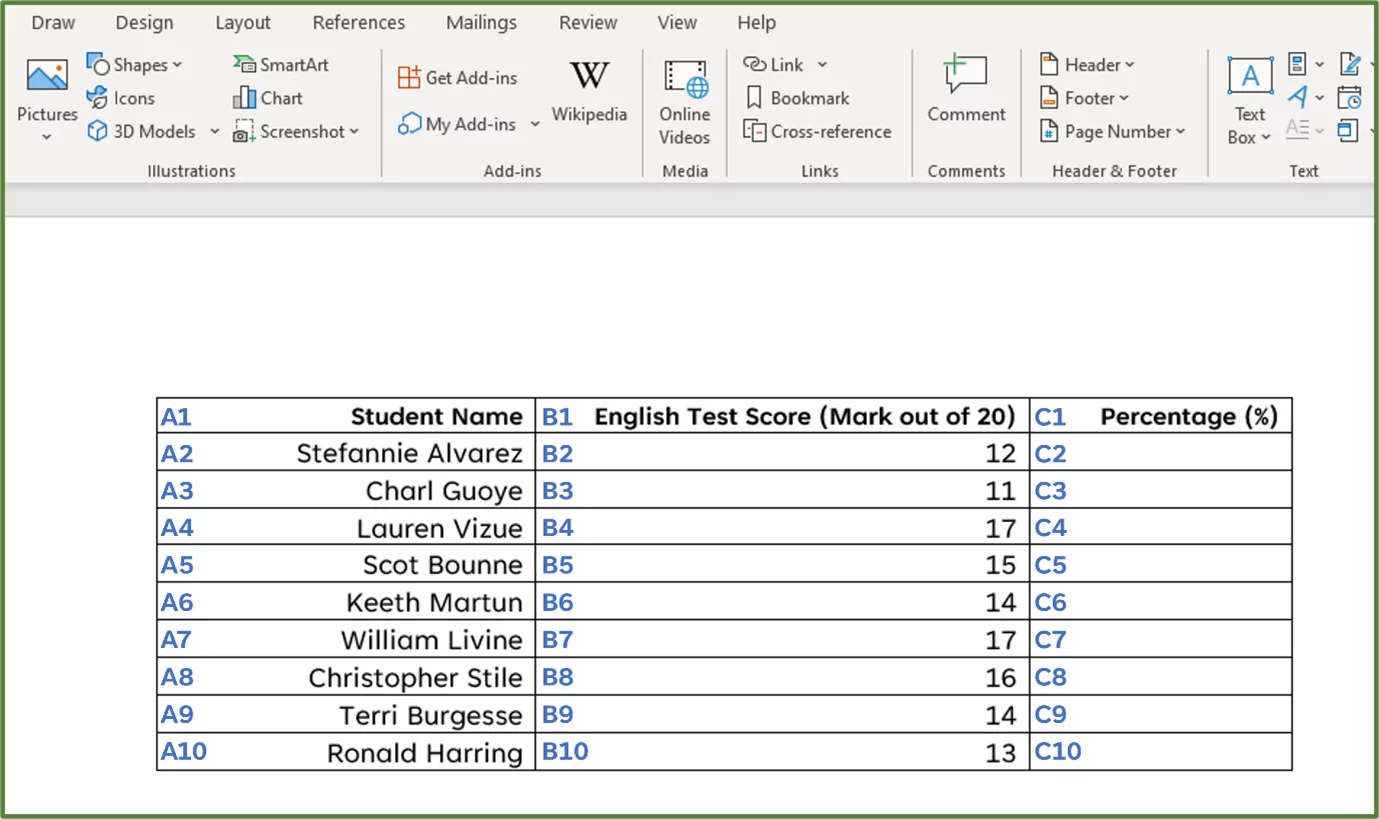Search Wikipedia using the add-in
The image size is (1379, 819).
(589, 95)
